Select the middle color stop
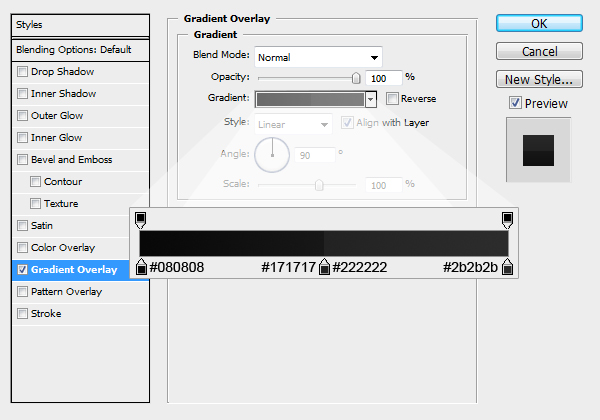Image resolution: width=600 pixels, height=420 pixels. tap(324, 266)
